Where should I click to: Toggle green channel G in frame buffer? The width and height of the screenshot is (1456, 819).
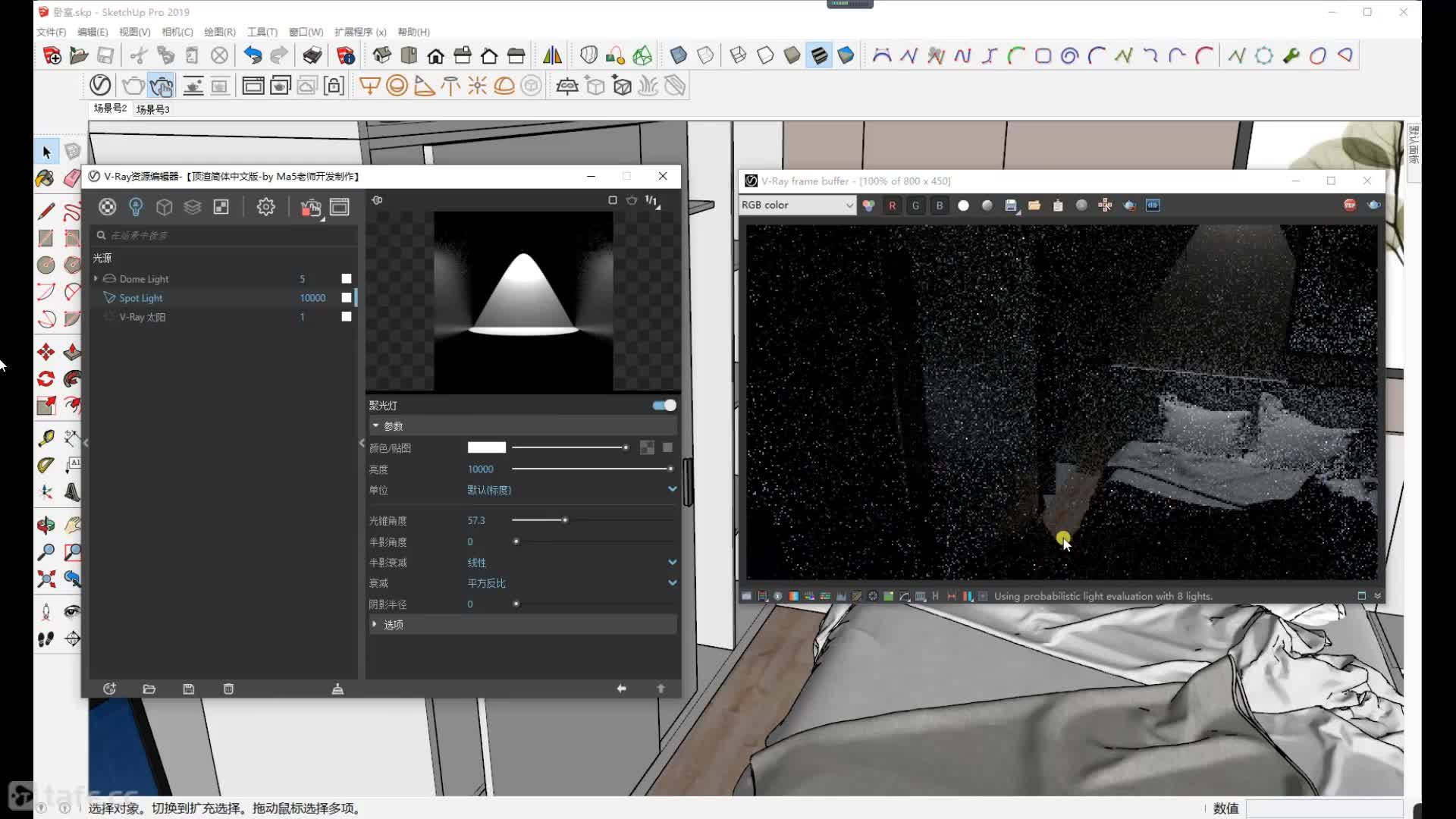[916, 206]
